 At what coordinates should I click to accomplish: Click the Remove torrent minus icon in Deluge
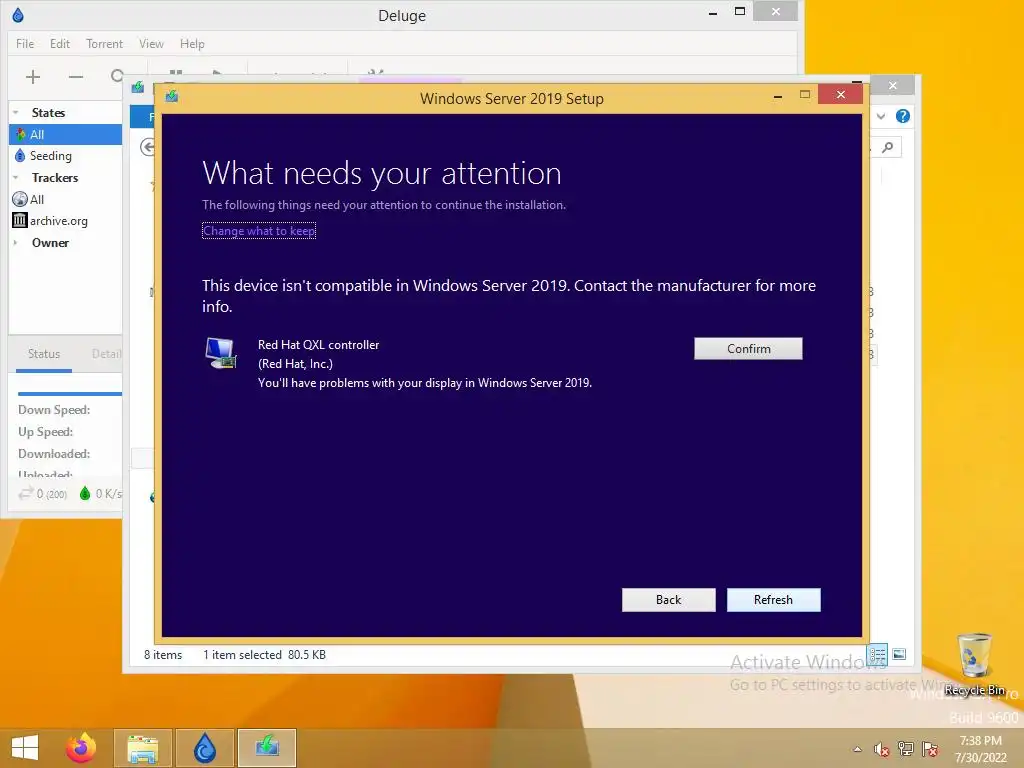76,77
